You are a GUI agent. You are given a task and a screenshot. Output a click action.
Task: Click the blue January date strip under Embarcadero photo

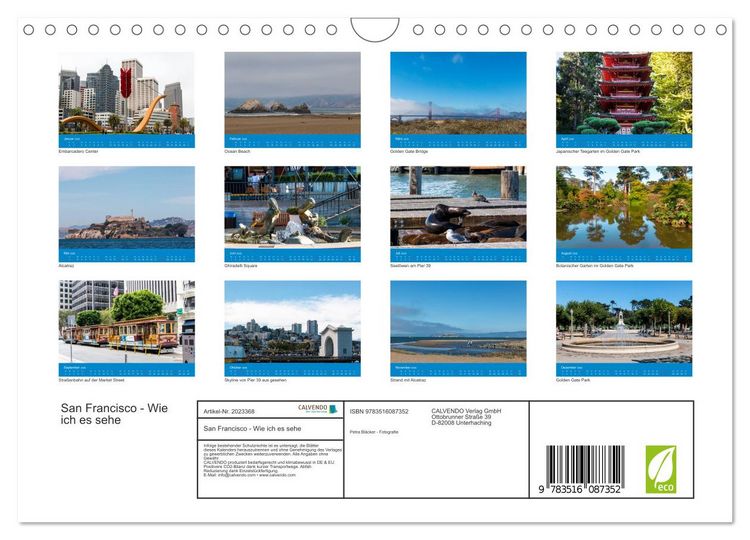click(x=127, y=141)
